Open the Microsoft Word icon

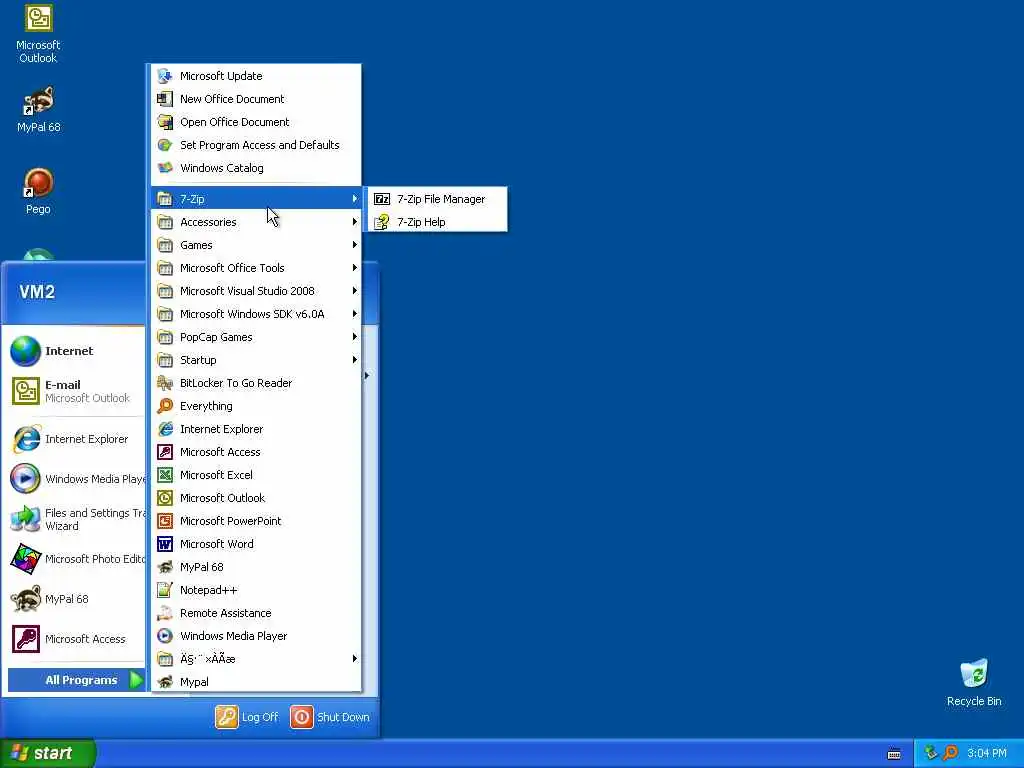pos(165,544)
